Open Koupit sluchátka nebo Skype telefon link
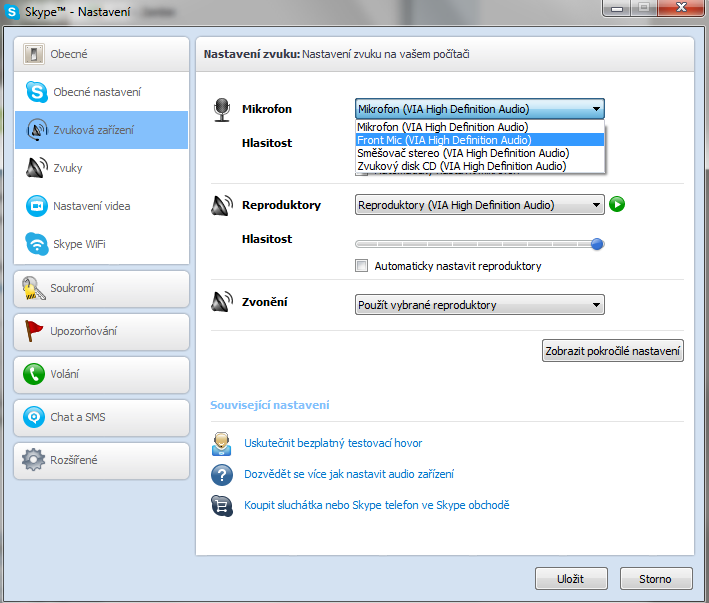 [x=377, y=505]
